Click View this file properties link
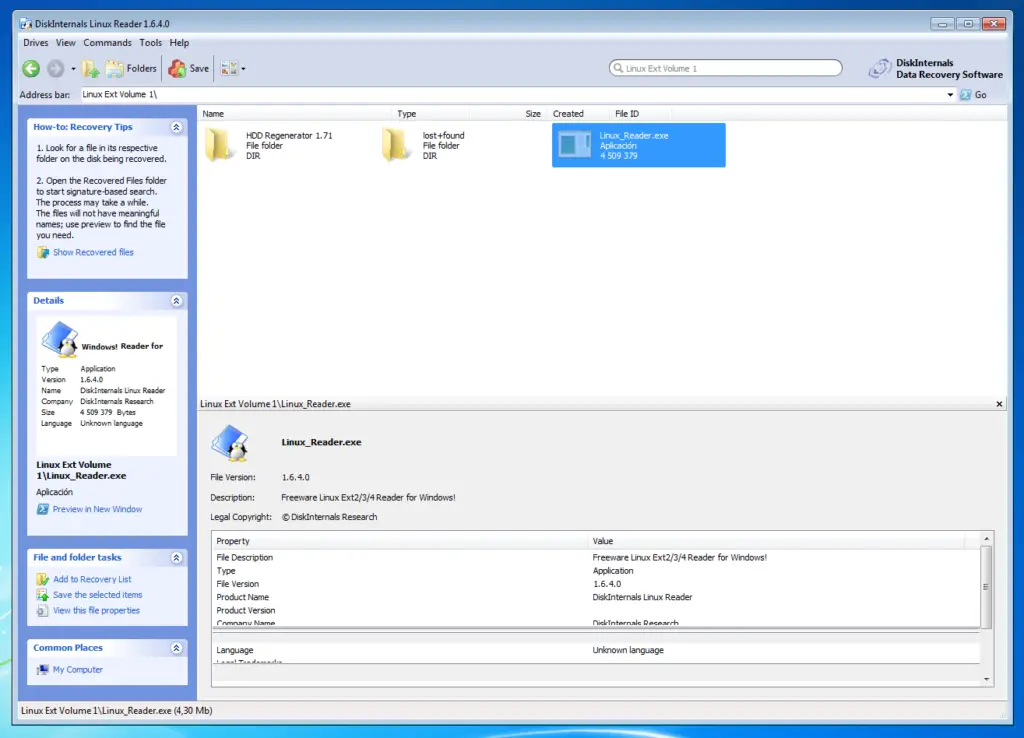The image size is (1024, 738). tap(97, 610)
